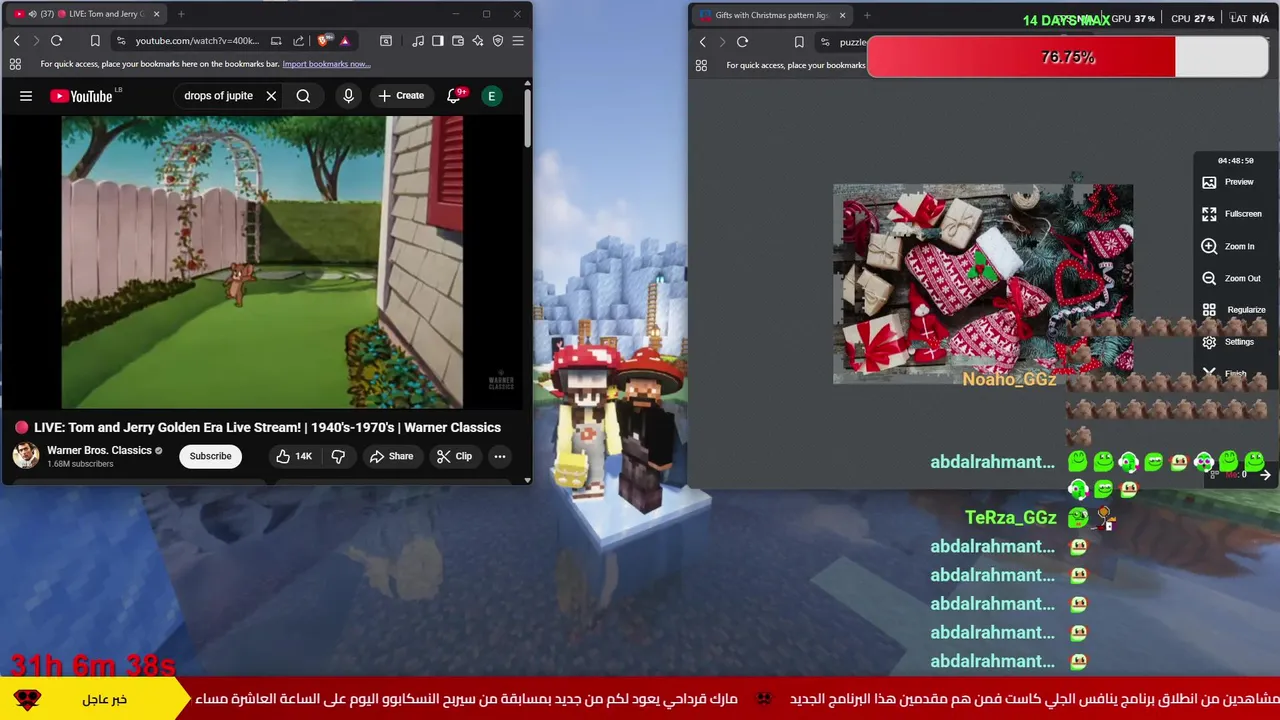Screen dimensions: 1280x720
Task: Subscribe to Warner Bros. Classics
Action: coord(210,456)
